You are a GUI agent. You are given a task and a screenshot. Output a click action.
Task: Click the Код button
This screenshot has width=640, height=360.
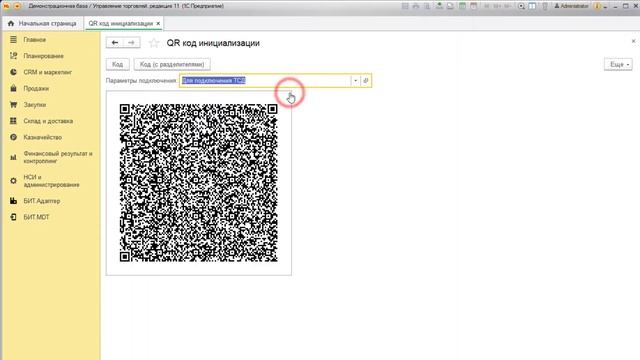point(118,64)
